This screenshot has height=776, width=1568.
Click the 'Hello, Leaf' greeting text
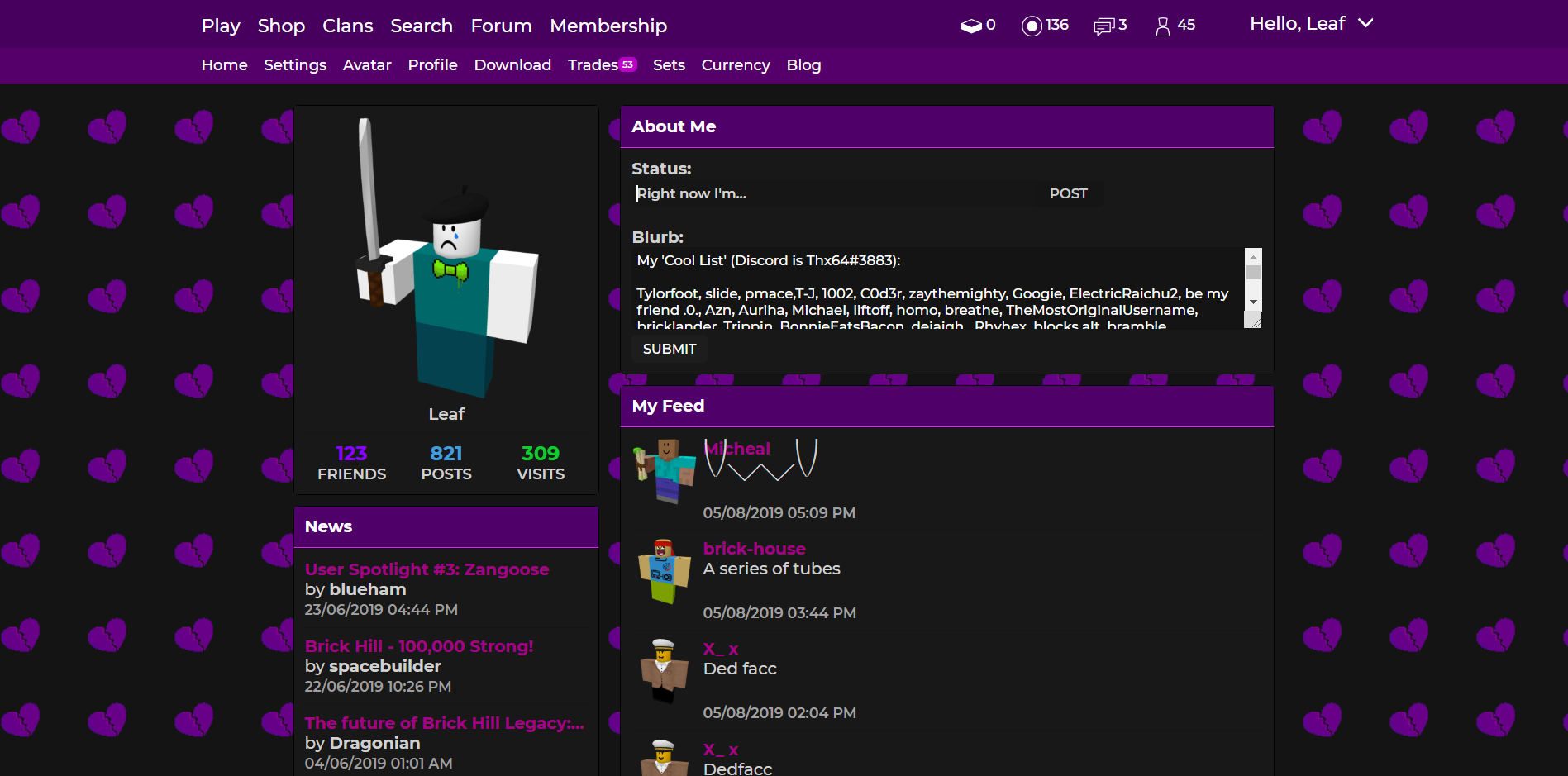(x=1298, y=24)
